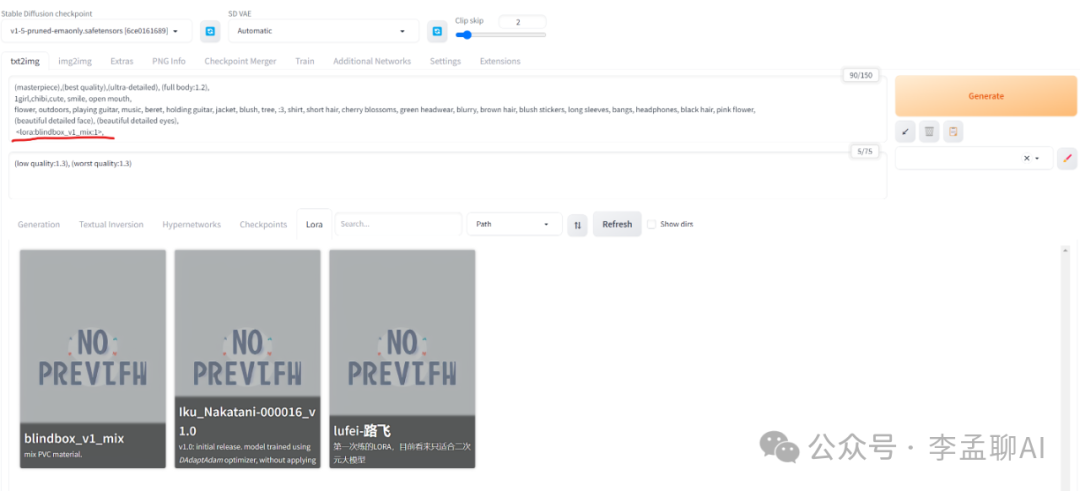
Task: Switch to the img2img tab
Action: point(75,61)
